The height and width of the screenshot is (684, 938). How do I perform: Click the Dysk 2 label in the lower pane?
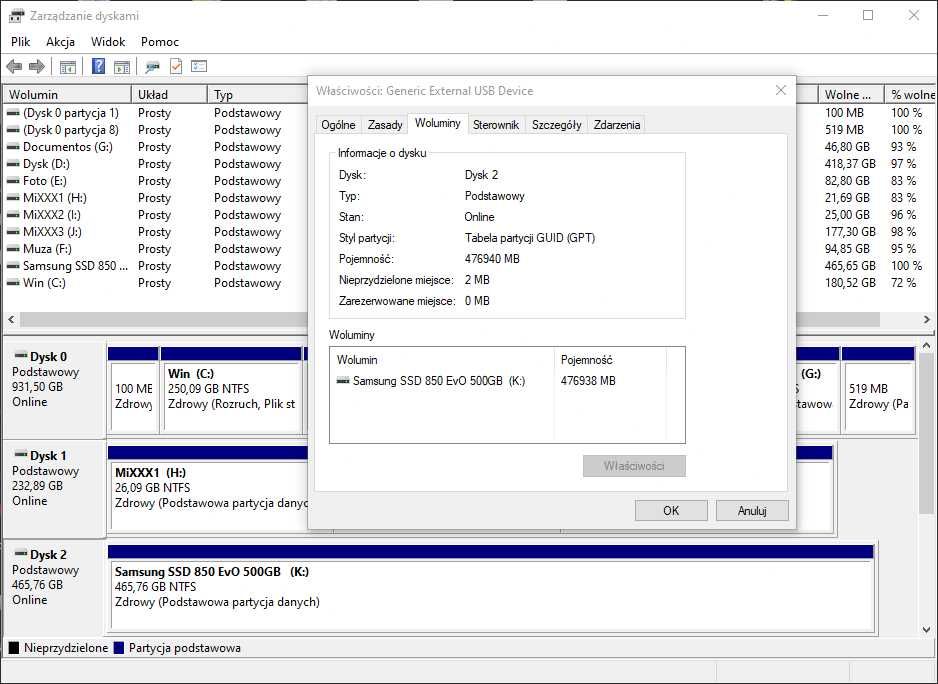coord(48,555)
